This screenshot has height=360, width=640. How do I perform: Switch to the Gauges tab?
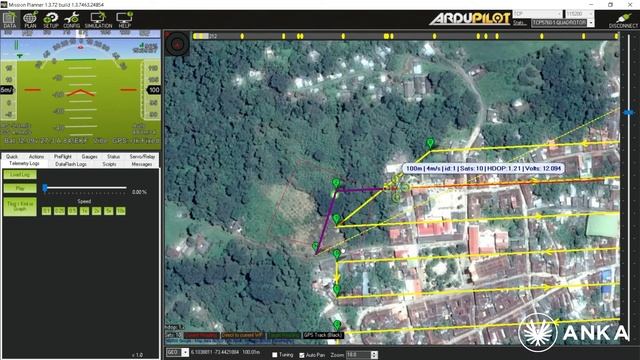pyautogui.click(x=89, y=157)
